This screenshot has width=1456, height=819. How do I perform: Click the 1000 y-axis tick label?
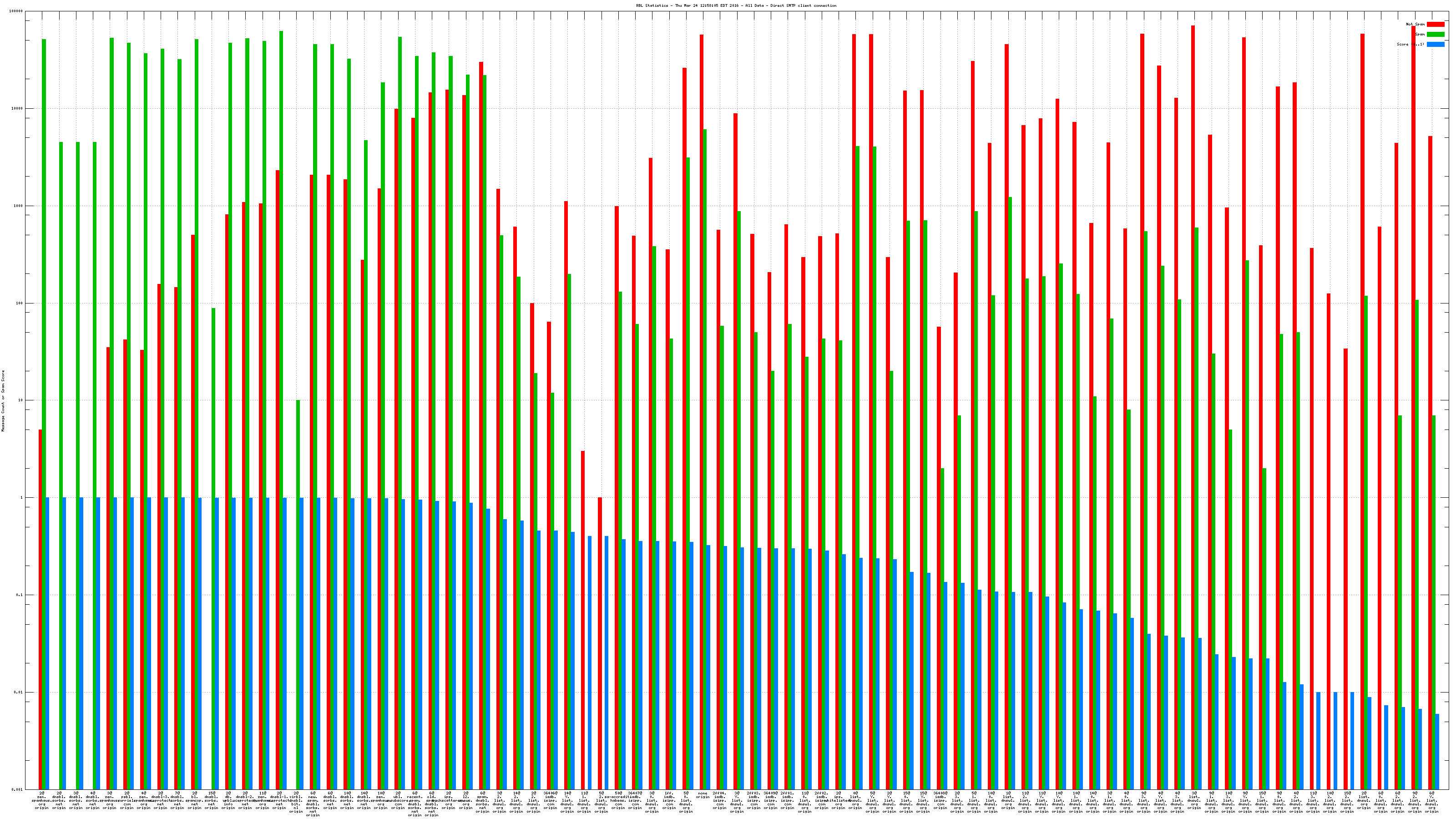coord(18,206)
